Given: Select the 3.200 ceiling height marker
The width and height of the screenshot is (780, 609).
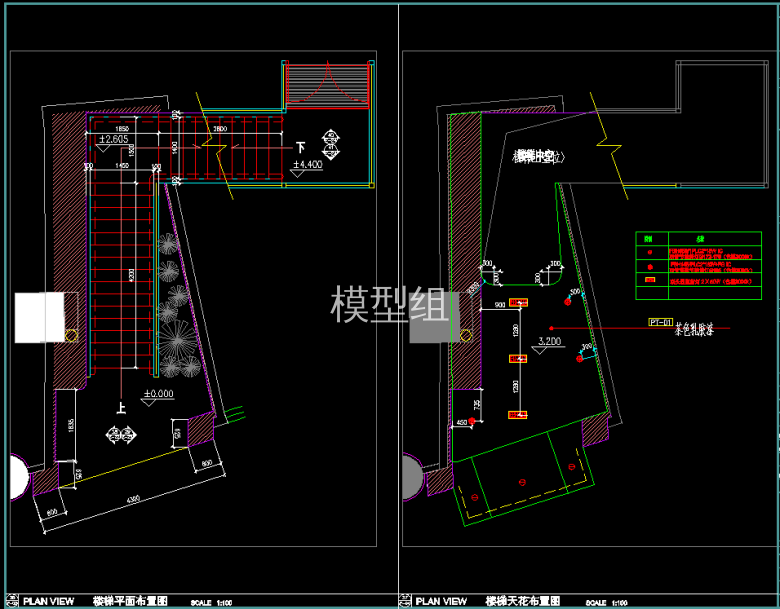Looking at the screenshot, I should tap(550, 342).
